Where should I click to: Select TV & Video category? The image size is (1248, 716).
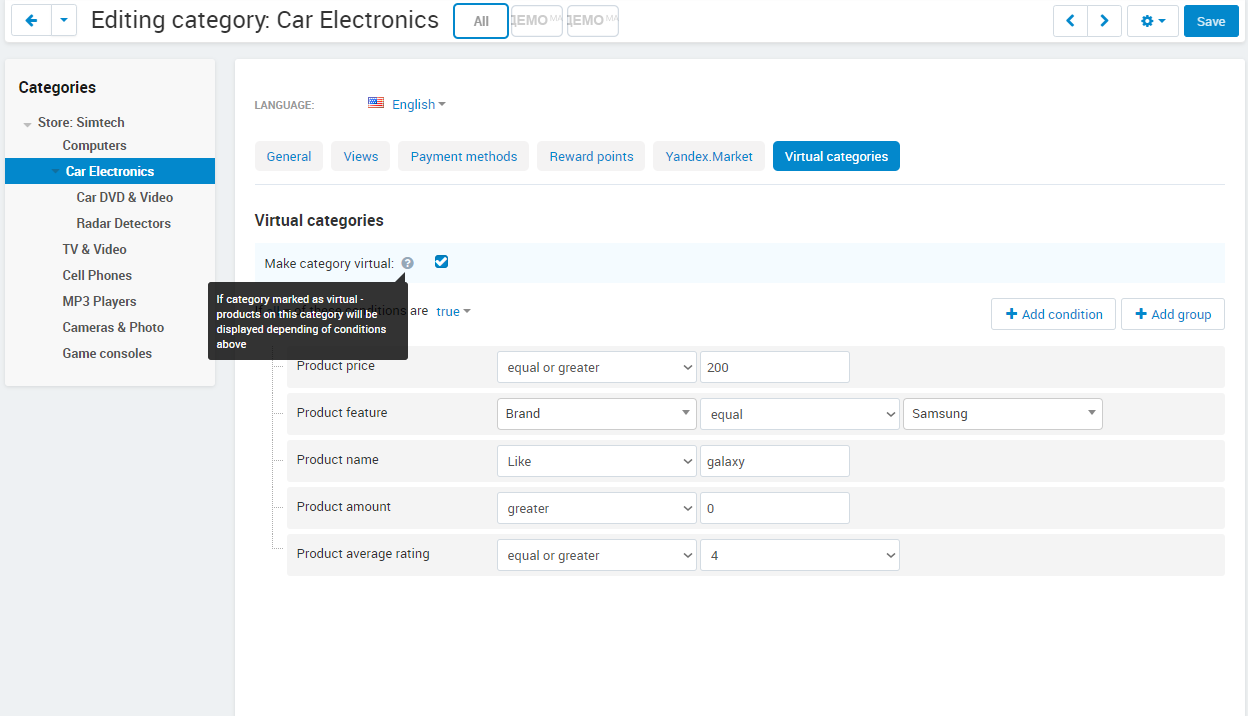coord(95,249)
